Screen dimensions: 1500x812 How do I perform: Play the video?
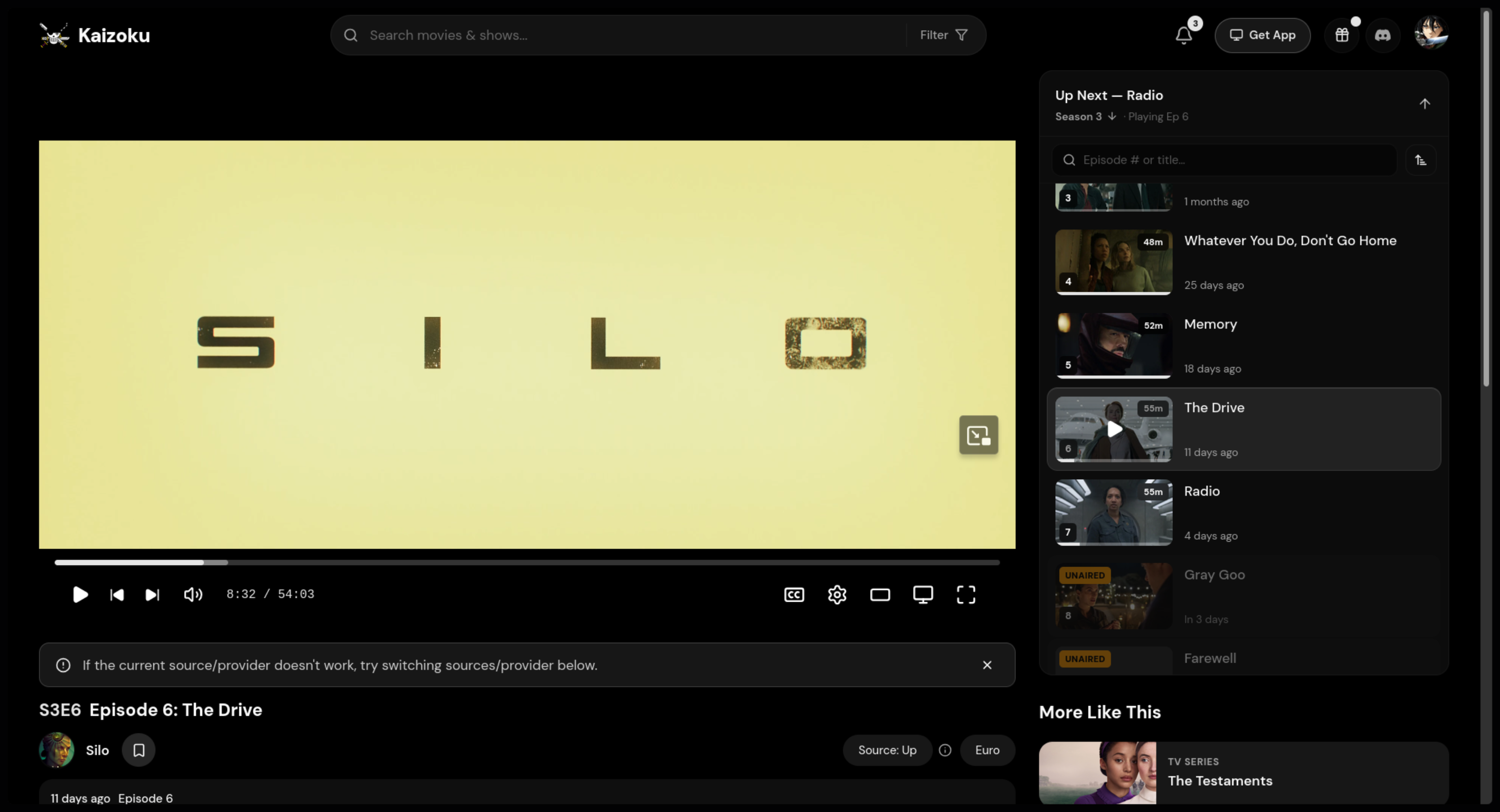pos(81,594)
